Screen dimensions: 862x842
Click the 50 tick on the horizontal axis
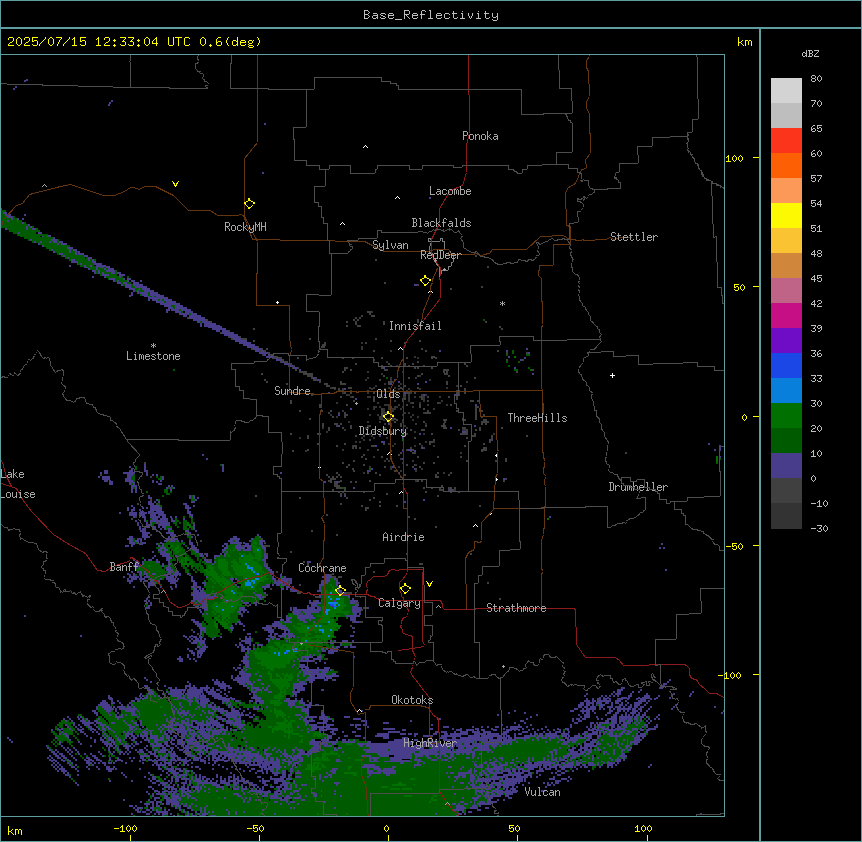pos(514,828)
